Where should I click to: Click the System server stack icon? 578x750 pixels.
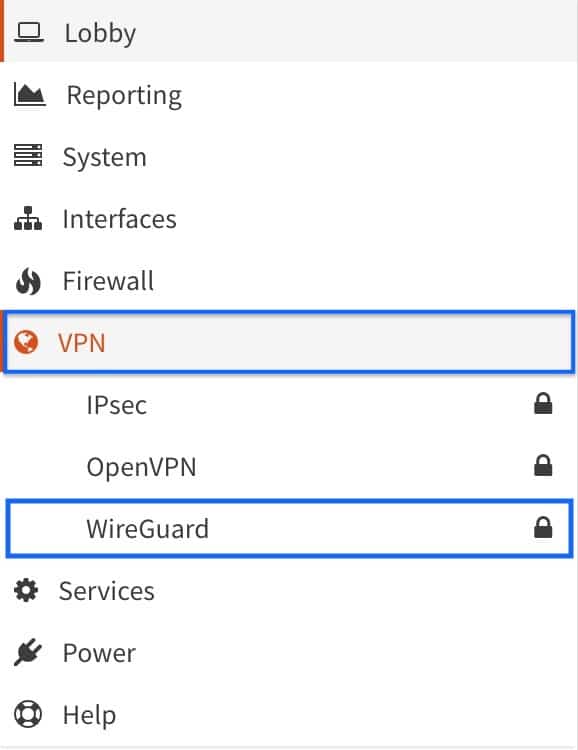[28, 155]
